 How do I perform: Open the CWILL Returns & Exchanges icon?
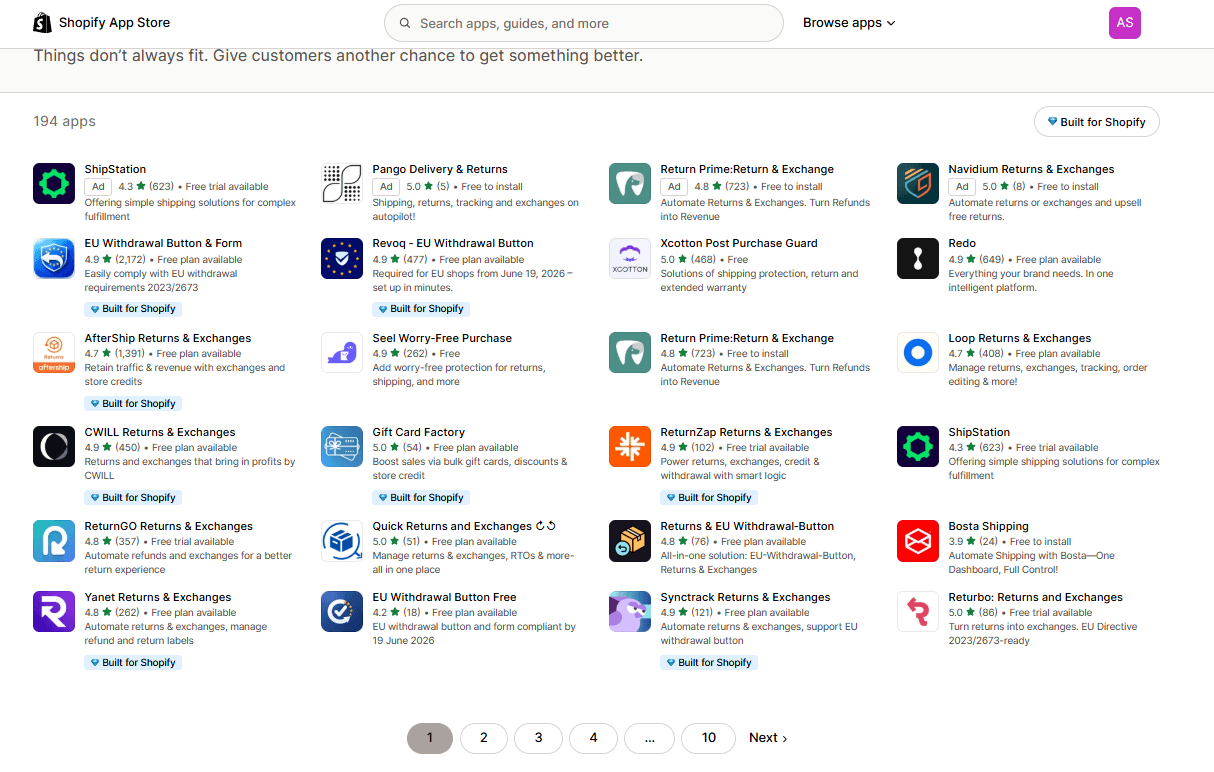[54, 447]
